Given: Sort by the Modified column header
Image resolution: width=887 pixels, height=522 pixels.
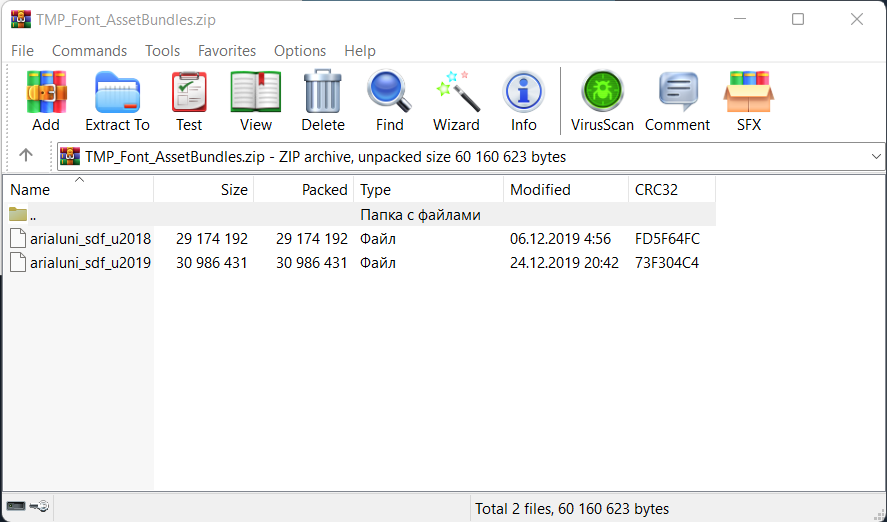Looking at the screenshot, I should [x=566, y=189].
